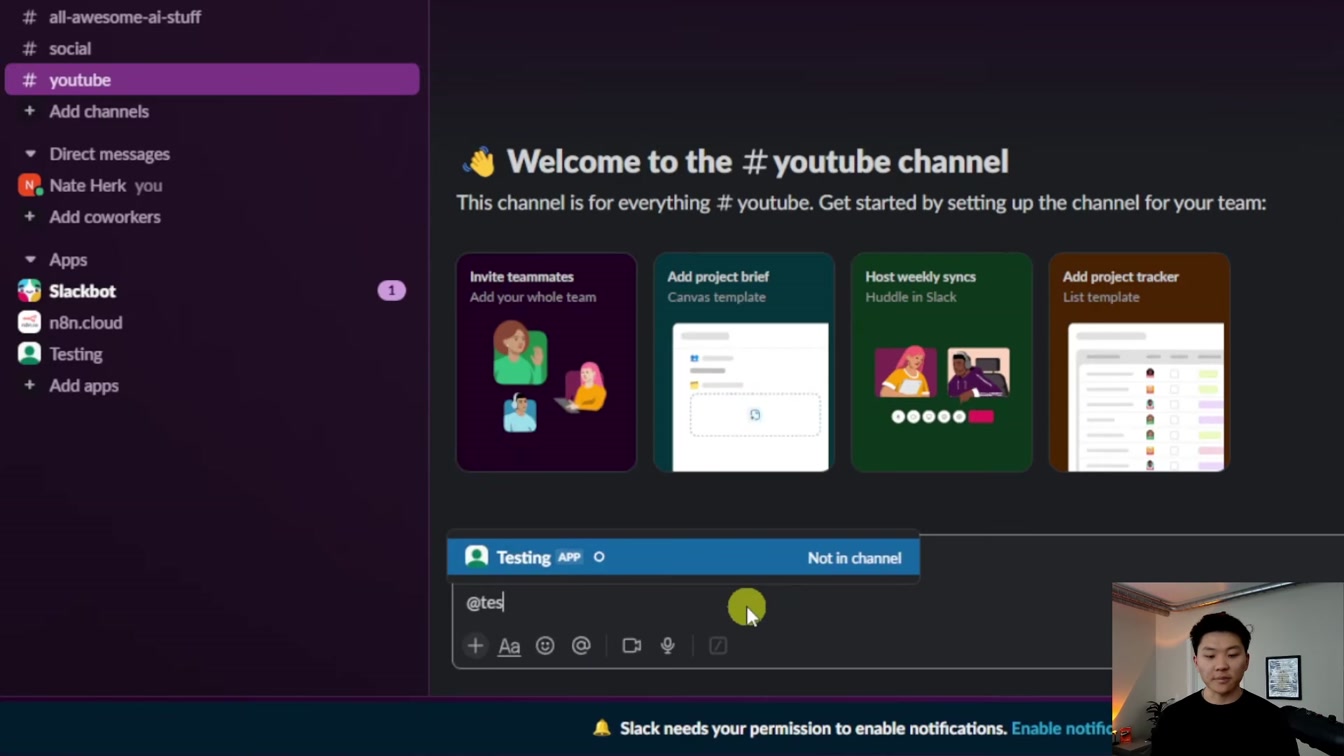Click Nate Herk avatar icon
1344x756 pixels.
click(29, 185)
